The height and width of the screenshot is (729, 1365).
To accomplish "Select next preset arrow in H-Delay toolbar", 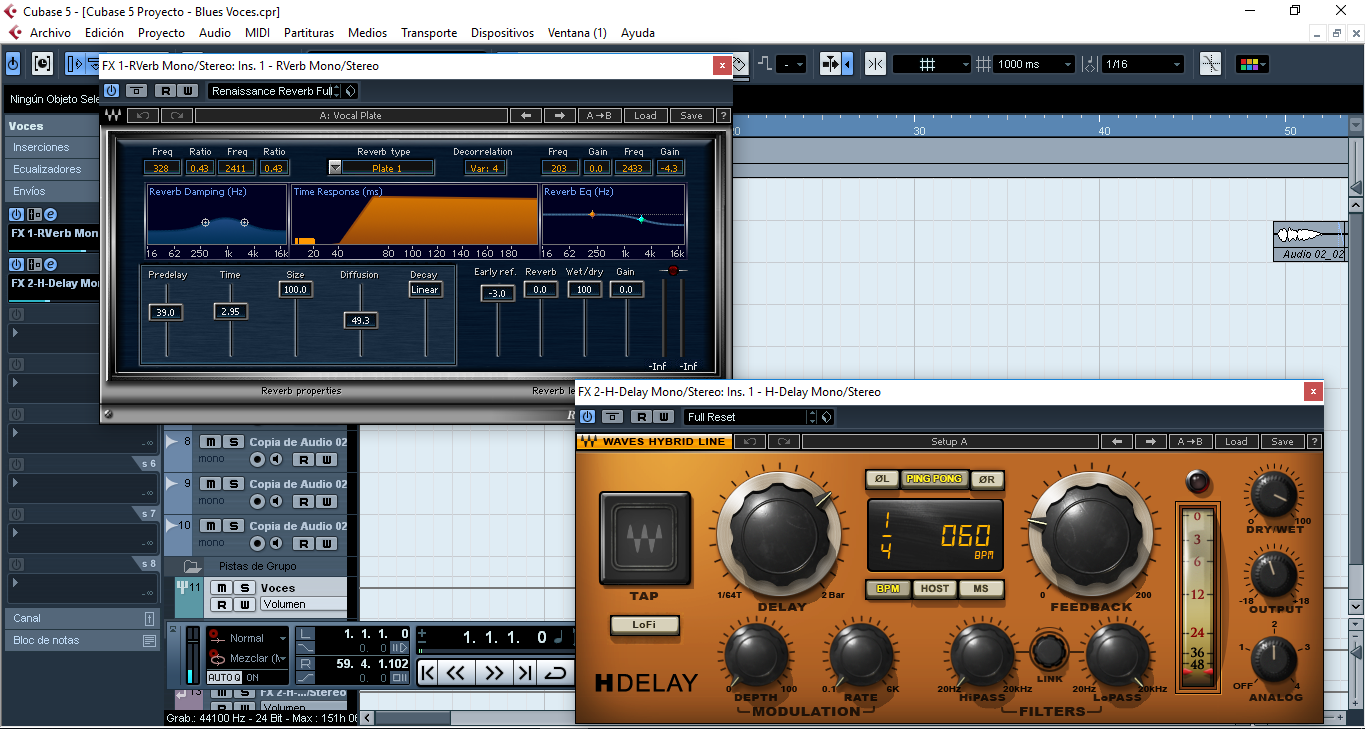I will (x=1151, y=442).
